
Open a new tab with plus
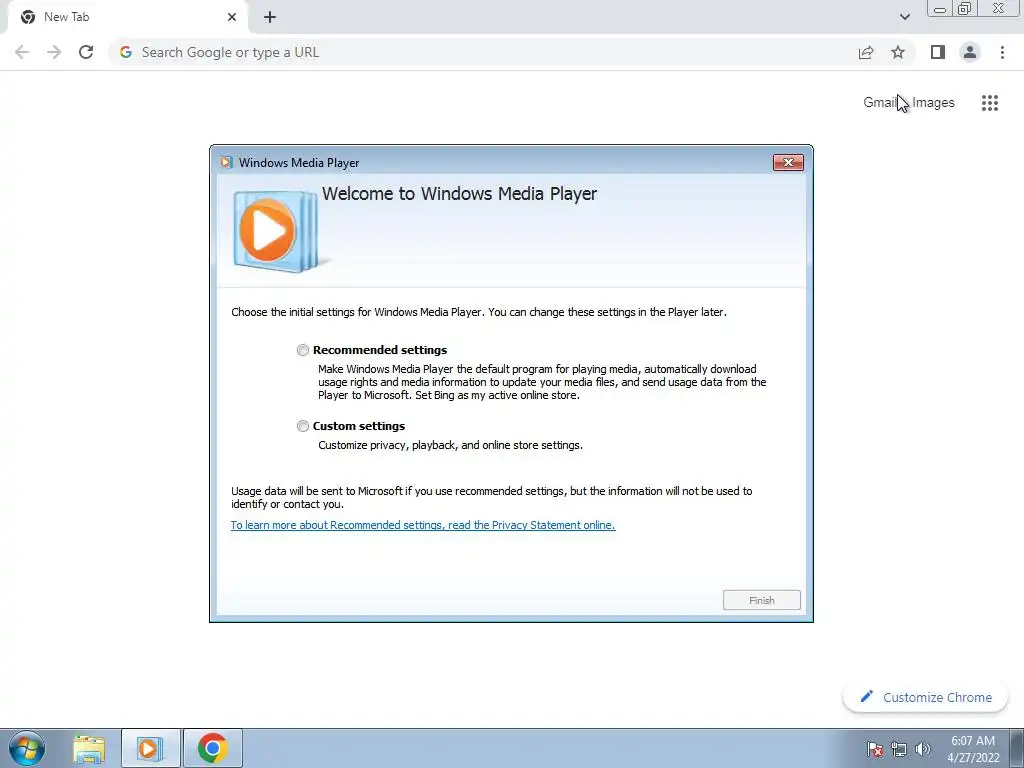click(270, 17)
